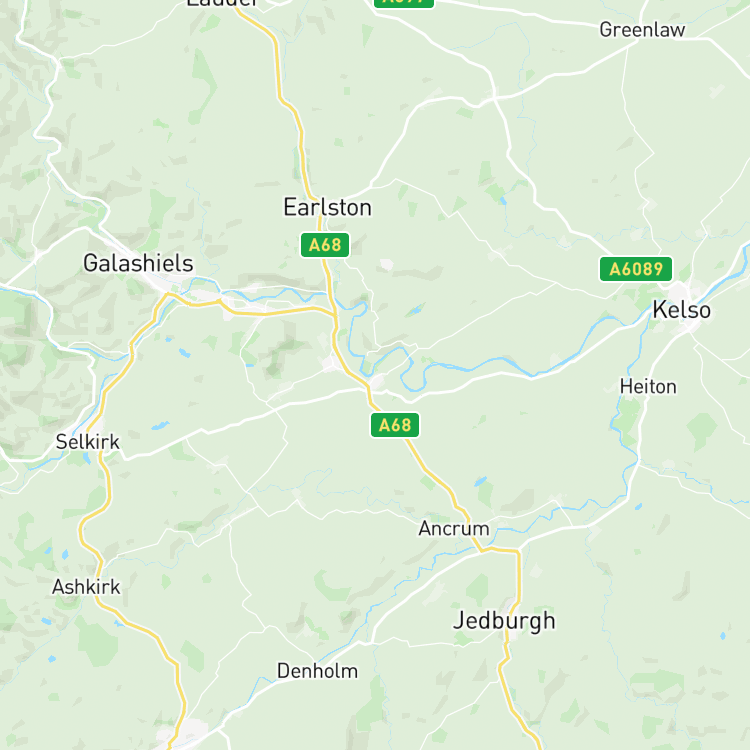Click the small blue lake east of Earlston's A68
Screen dimensions: 750x750
(415, 310)
